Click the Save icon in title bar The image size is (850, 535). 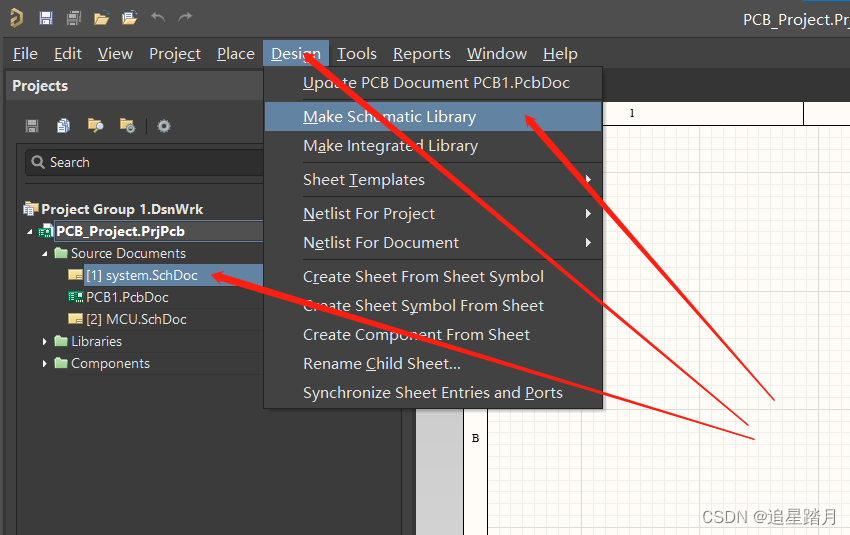pos(46,18)
